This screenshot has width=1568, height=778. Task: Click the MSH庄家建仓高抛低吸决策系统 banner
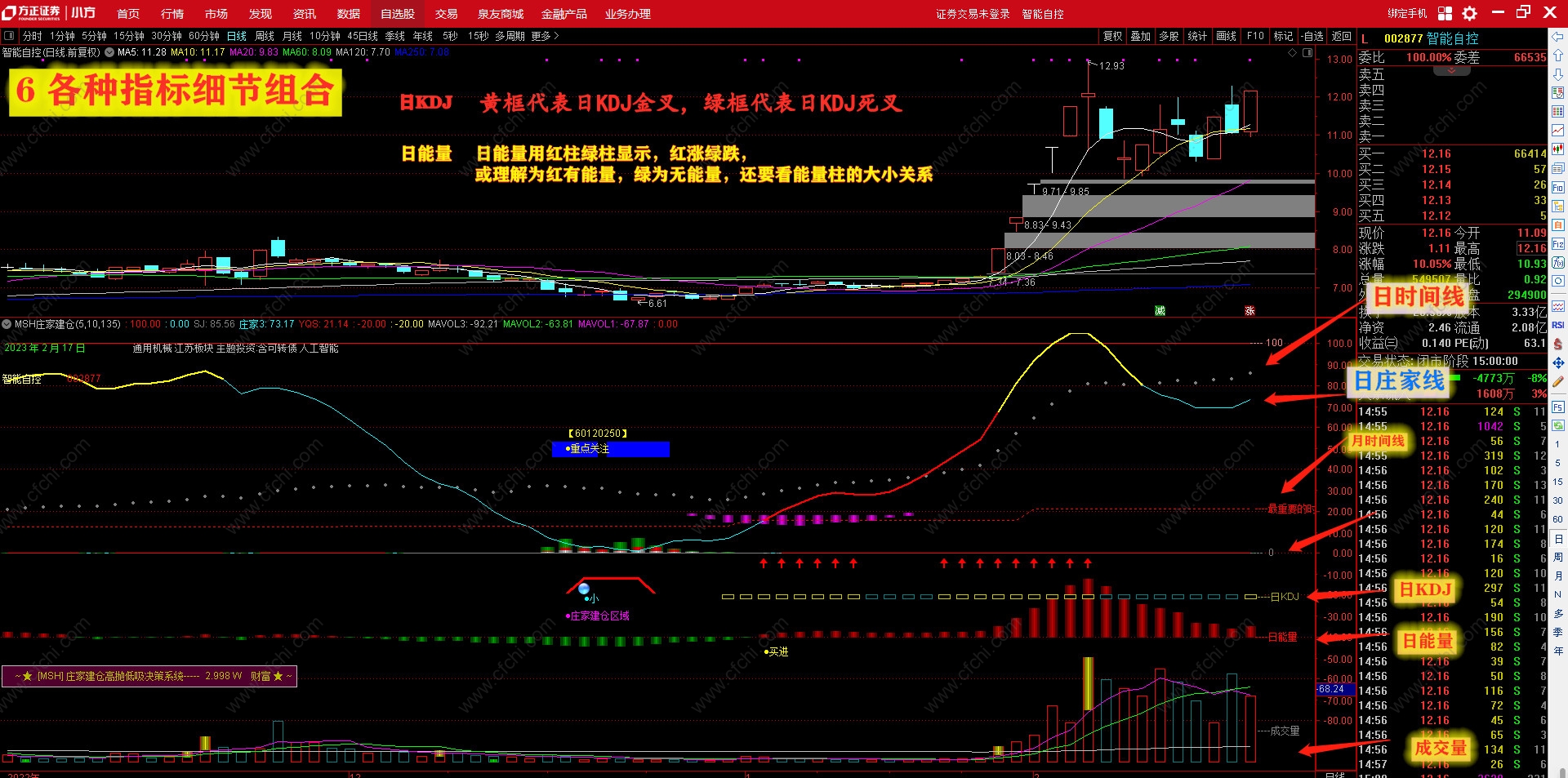coord(149,676)
